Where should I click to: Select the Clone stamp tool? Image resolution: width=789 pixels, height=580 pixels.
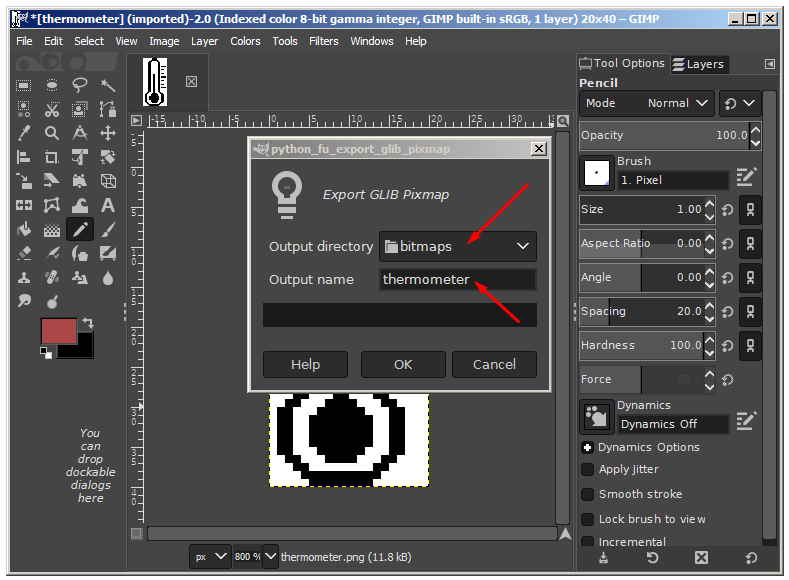click(24, 278)
